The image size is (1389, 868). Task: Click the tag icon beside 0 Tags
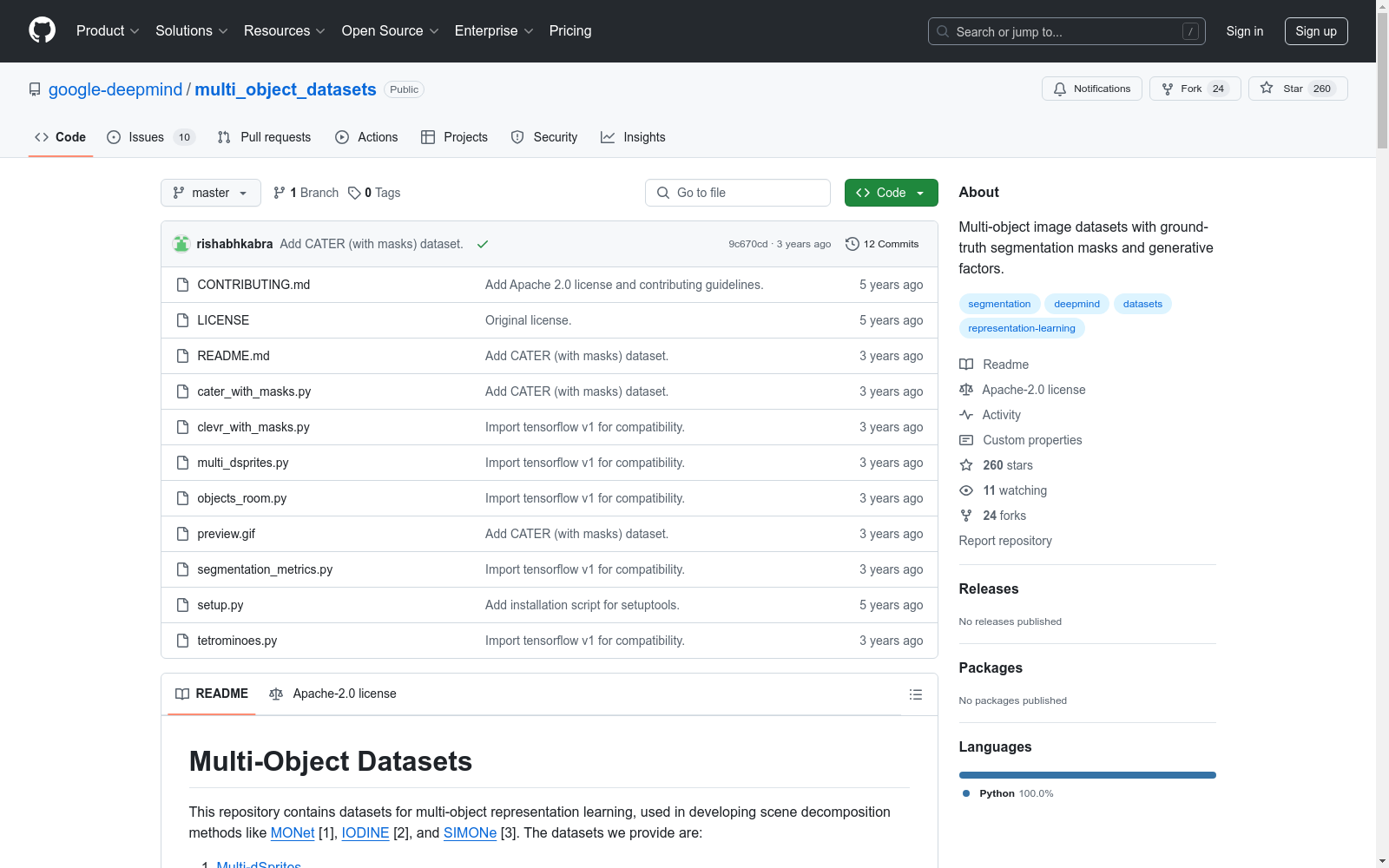(x=354, y=193)
